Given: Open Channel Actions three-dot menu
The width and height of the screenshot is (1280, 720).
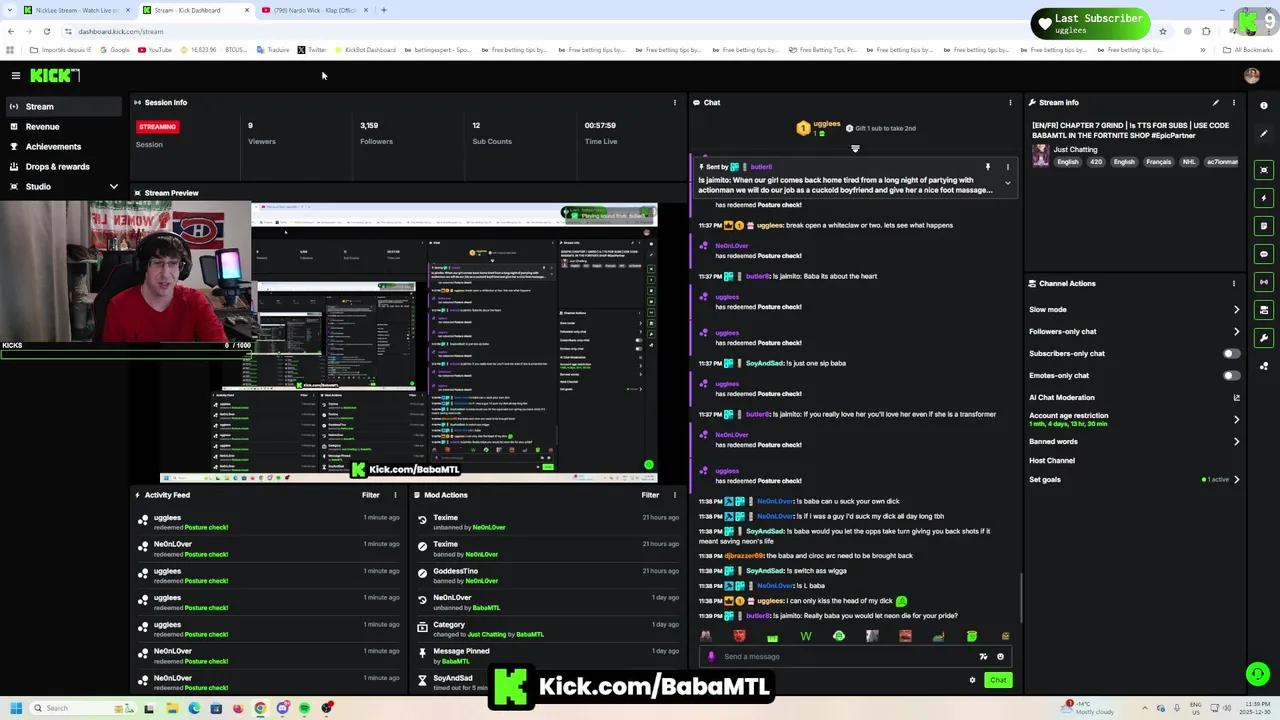Looking at the screenshot, I should click(1233, 283).
